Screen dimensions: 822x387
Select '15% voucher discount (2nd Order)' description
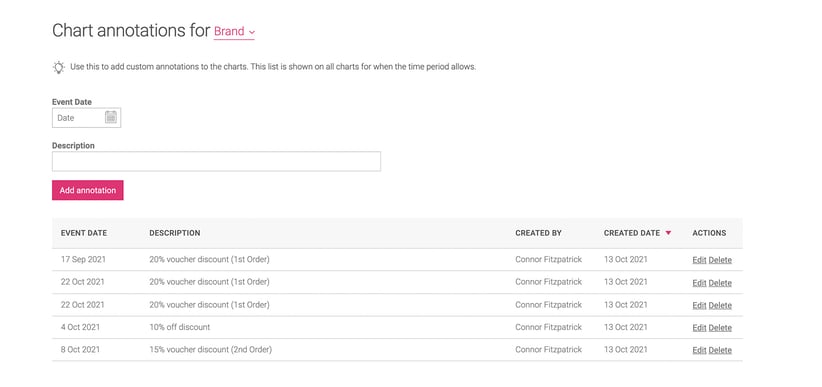(x=211, y=349)
